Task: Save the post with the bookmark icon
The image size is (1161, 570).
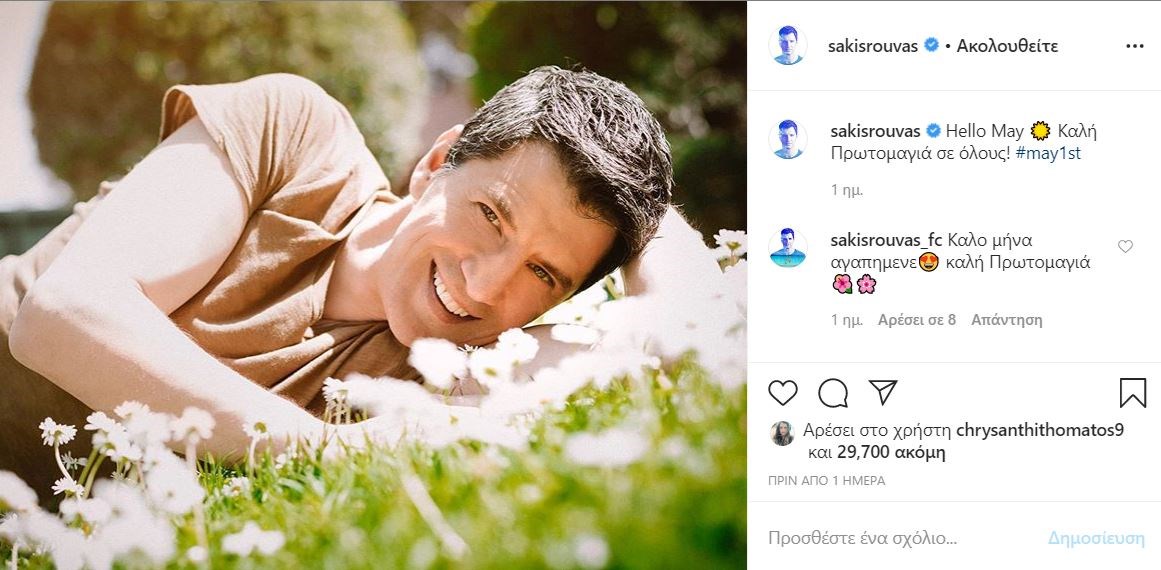Action: point(1132,393)
